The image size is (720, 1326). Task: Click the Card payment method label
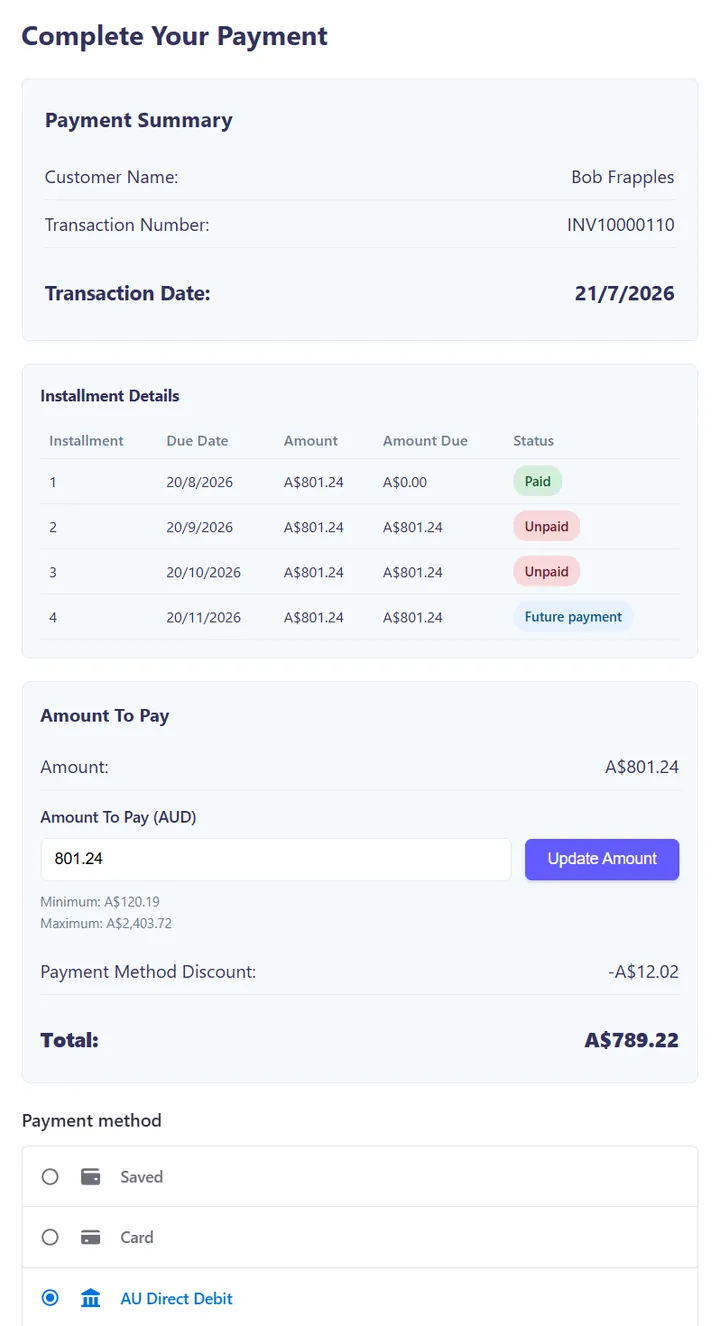point(137,1237)
